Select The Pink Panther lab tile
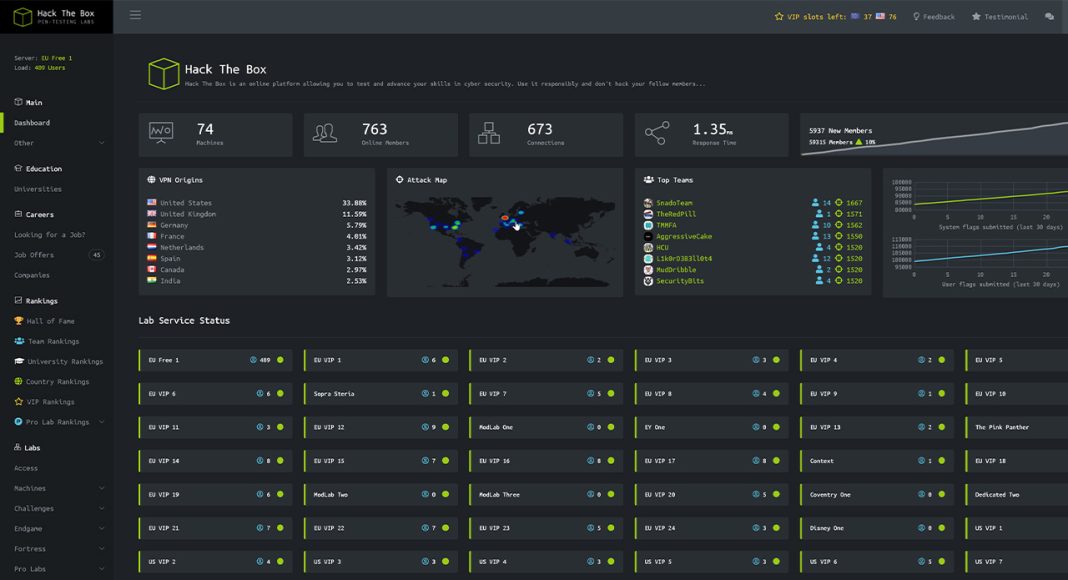 tap(1017, 428)
